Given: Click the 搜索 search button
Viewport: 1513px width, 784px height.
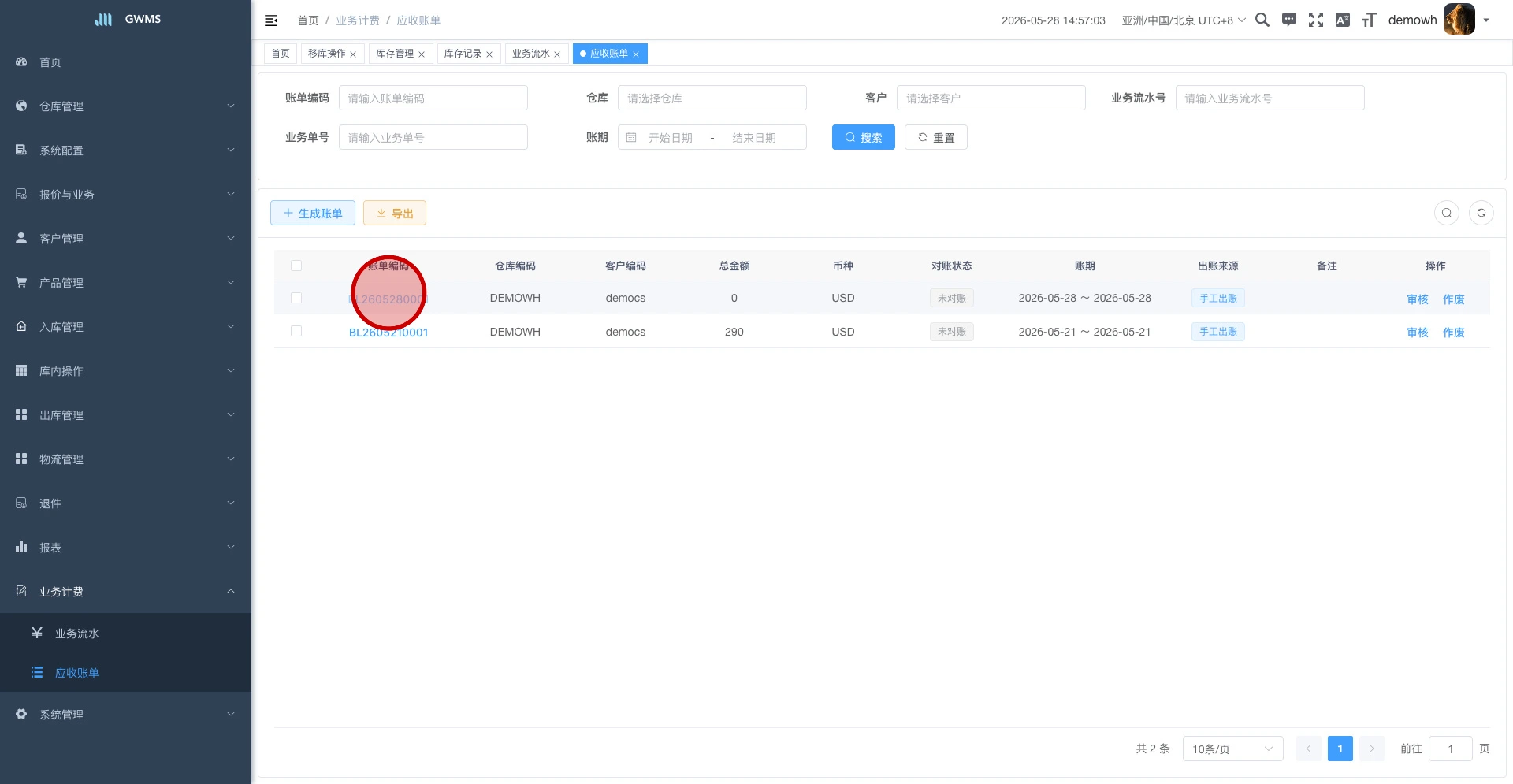Looking at the screenshot, I should click(864, 137).
